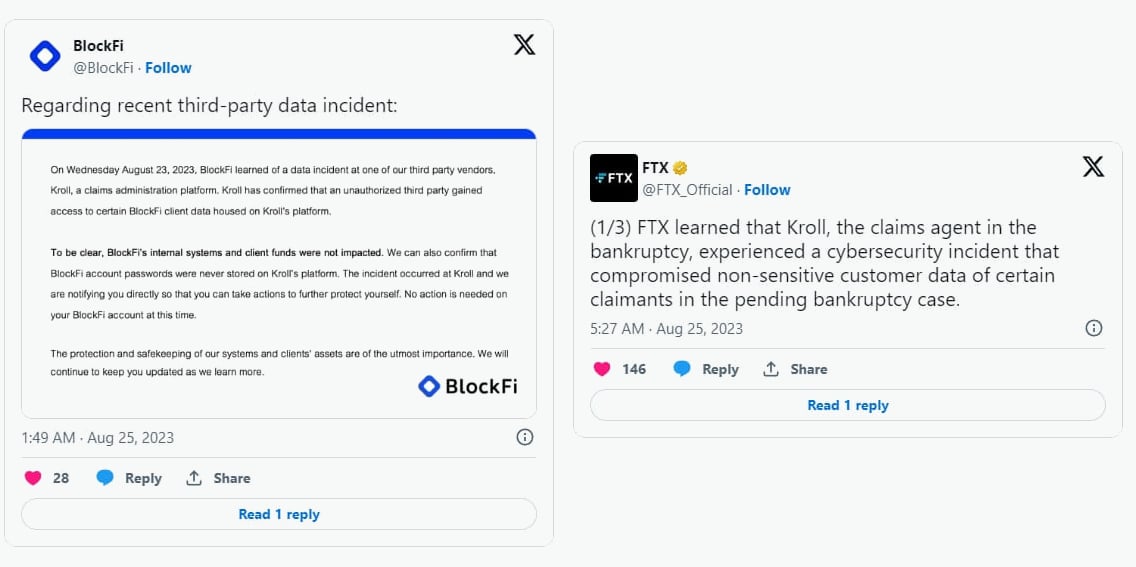Click the info icon on FTX tweet
This screenshot has height=567, width=1136.
point(1094,328)
